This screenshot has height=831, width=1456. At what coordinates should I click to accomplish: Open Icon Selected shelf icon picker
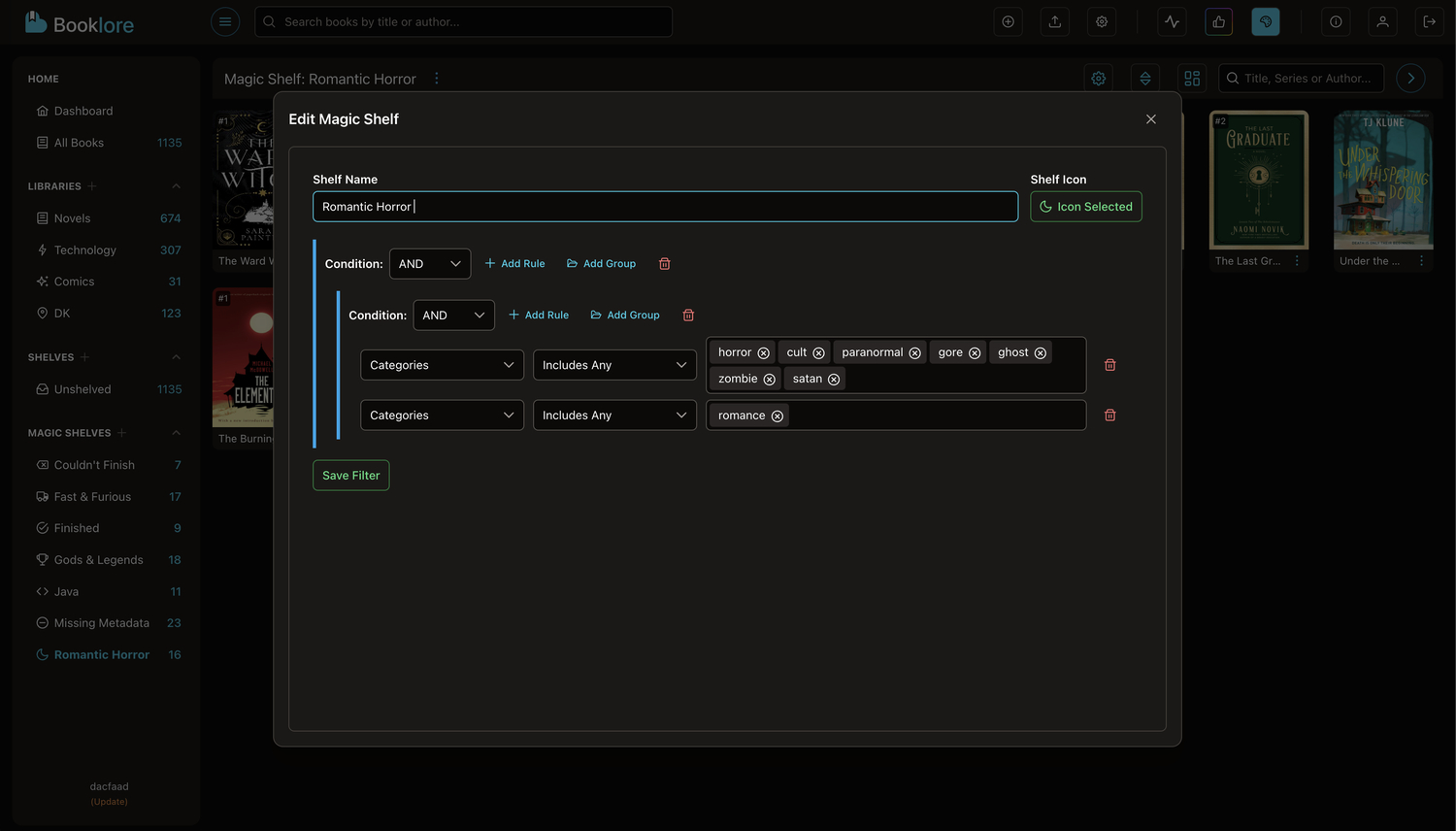tap(1085, 207)
